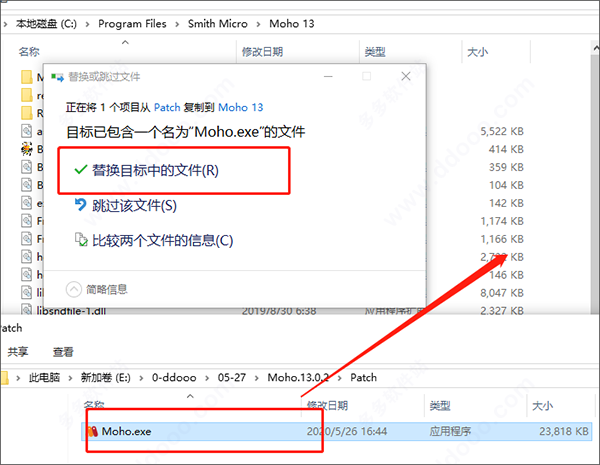Choose 替换目标中的文件(R) option
Viewport: 600px width, 465px height.
(x=155, y=171)
